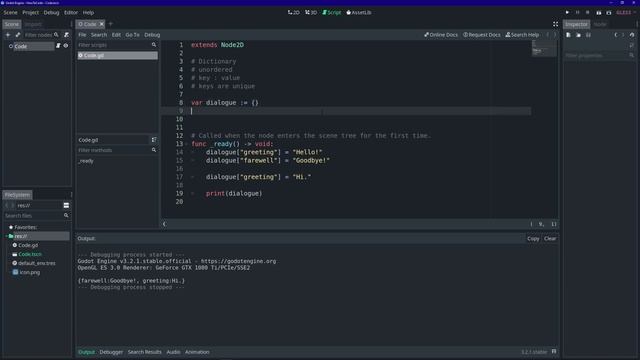Screen dimensions: 640x360
Task: Filter nodes search field
Action: click(41, 35)
